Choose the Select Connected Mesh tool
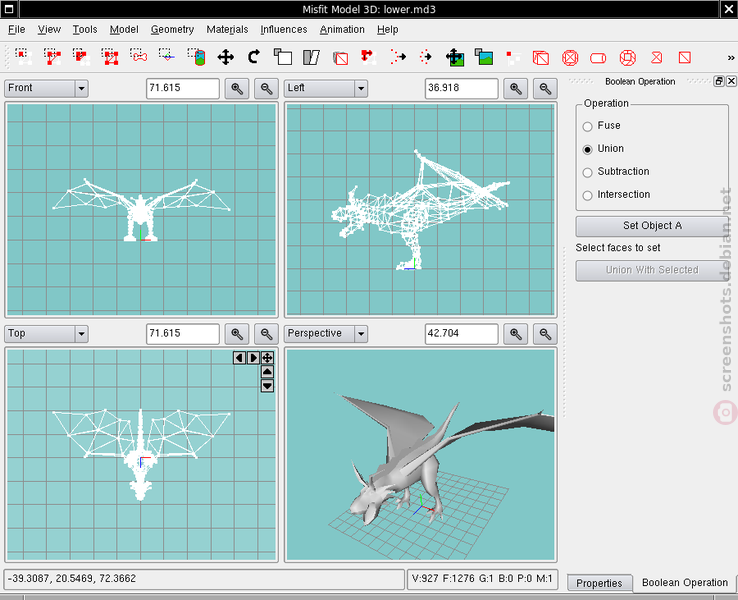 point(80,57)
